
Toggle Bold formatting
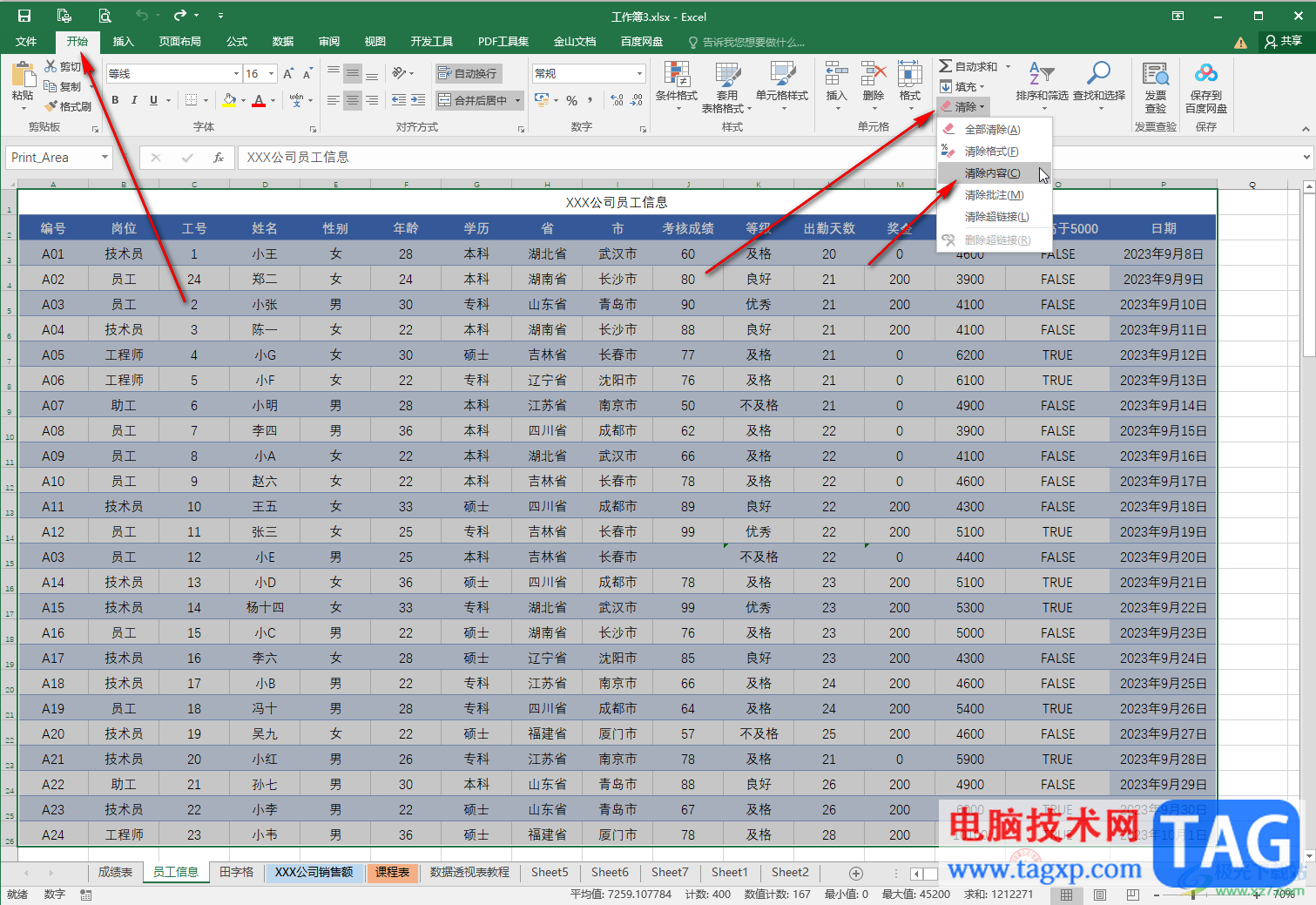[115, 100]
